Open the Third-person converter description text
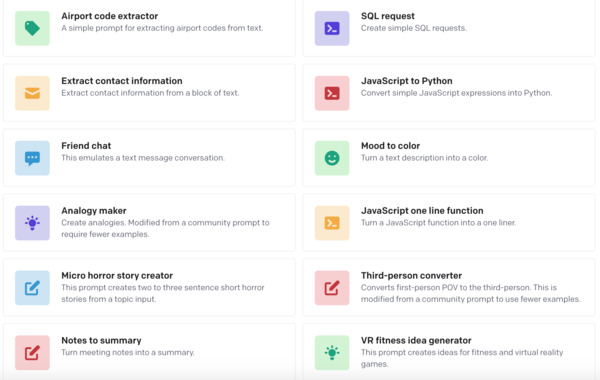 (x=471, y=293)
